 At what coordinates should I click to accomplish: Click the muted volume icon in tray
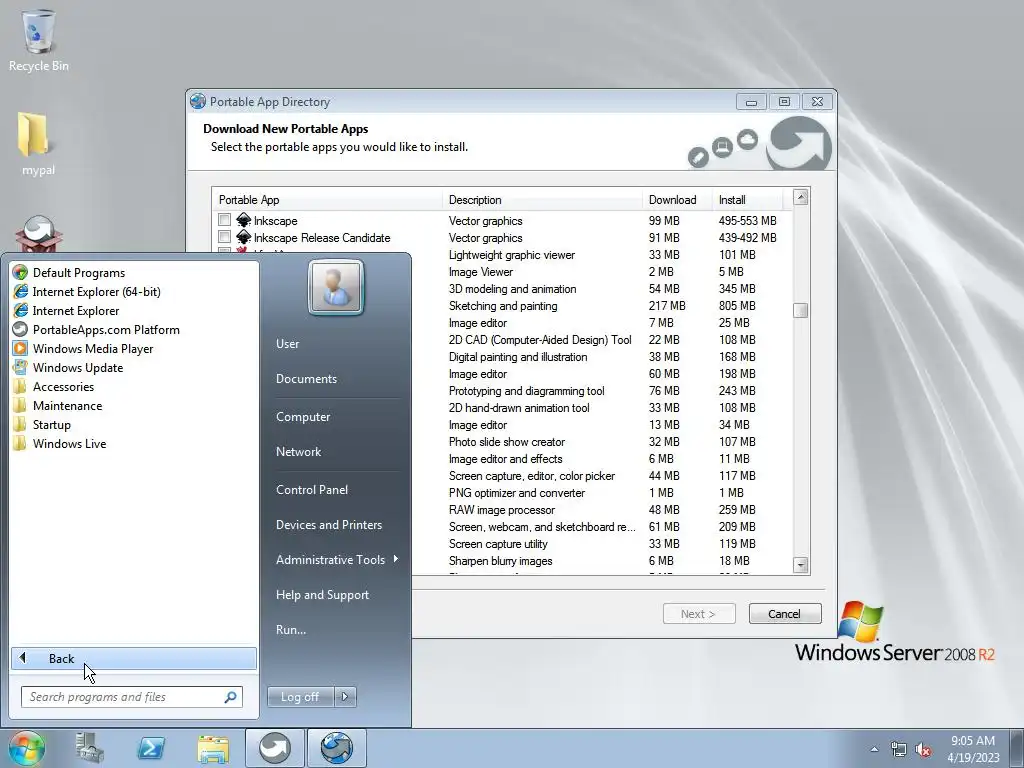pyautogui.click(x=923, y=749)
